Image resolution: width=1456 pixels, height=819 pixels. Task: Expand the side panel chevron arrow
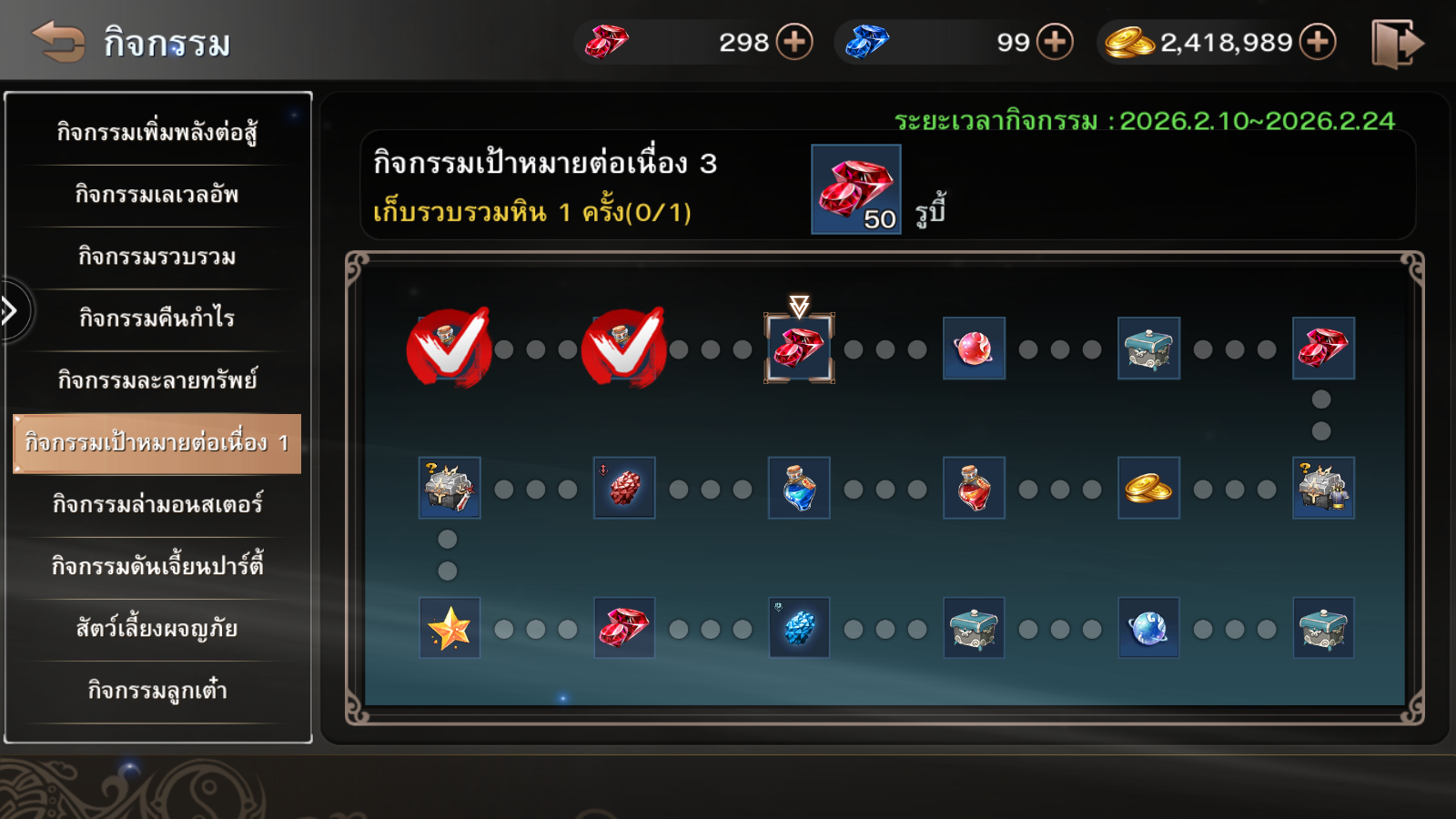click(11, 311)
